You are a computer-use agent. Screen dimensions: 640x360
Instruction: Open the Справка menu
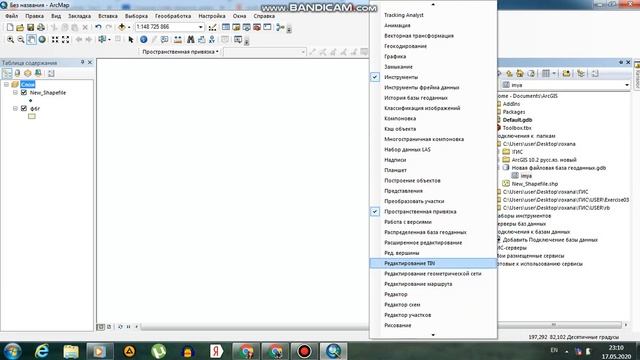point(264,16)
